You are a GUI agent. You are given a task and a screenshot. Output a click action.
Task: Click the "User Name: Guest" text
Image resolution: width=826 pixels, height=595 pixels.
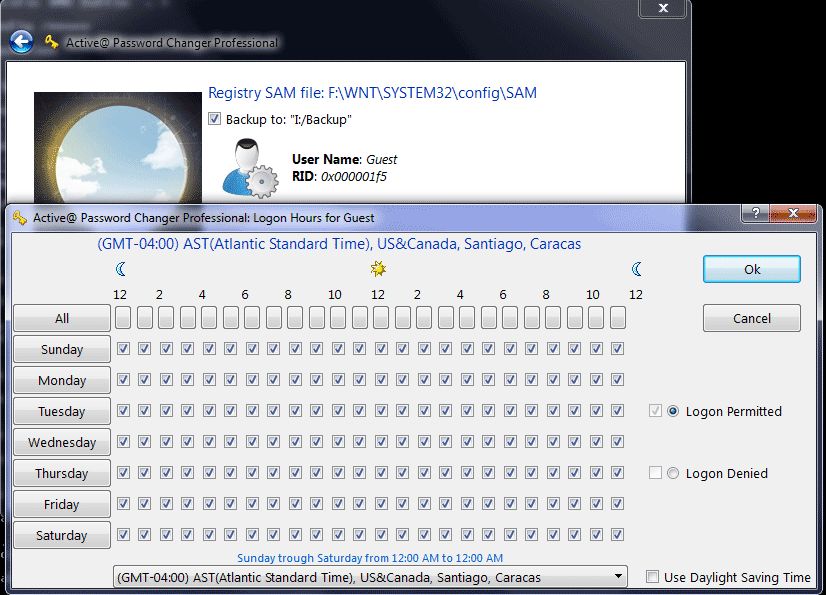pyautogui.click(x=345, y=159)
